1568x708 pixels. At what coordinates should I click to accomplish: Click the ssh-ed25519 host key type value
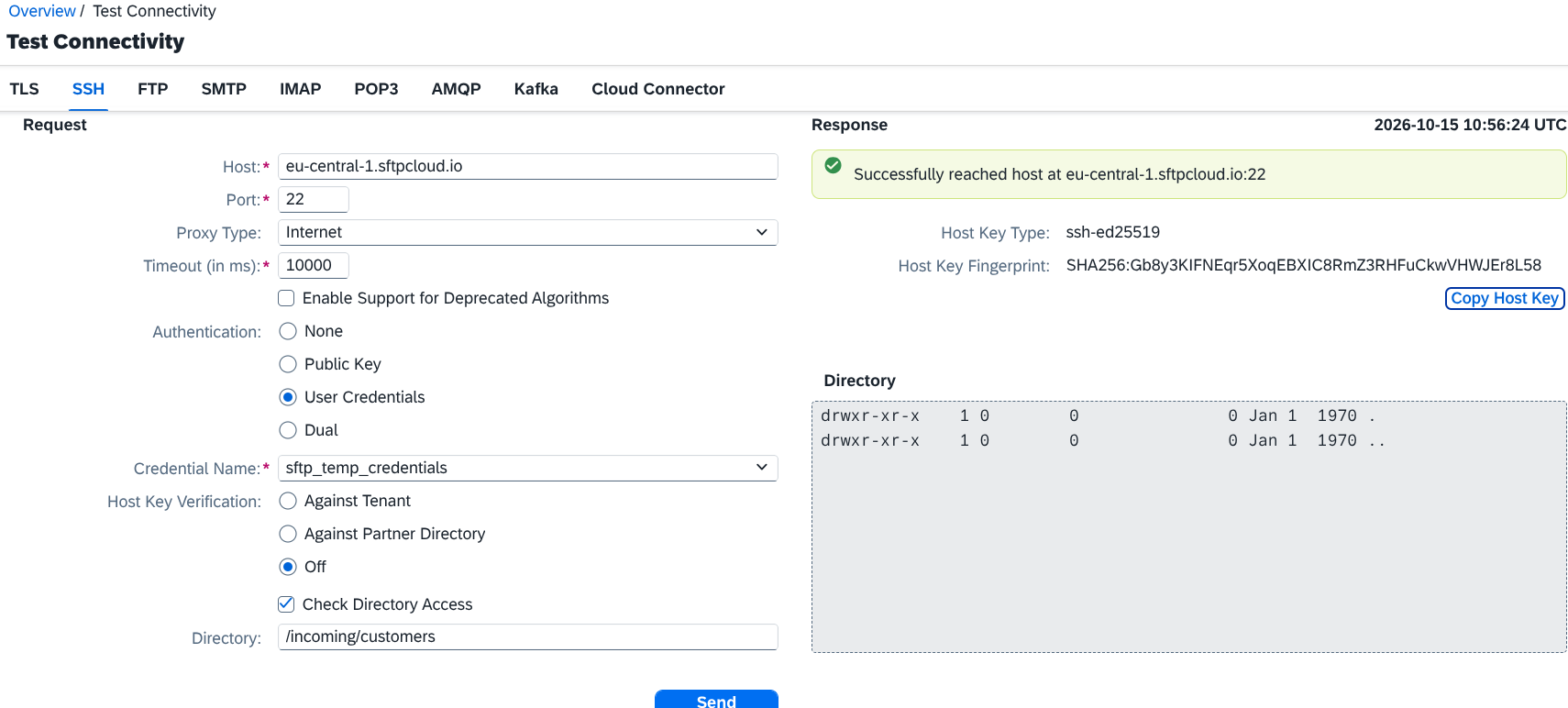1112,232
